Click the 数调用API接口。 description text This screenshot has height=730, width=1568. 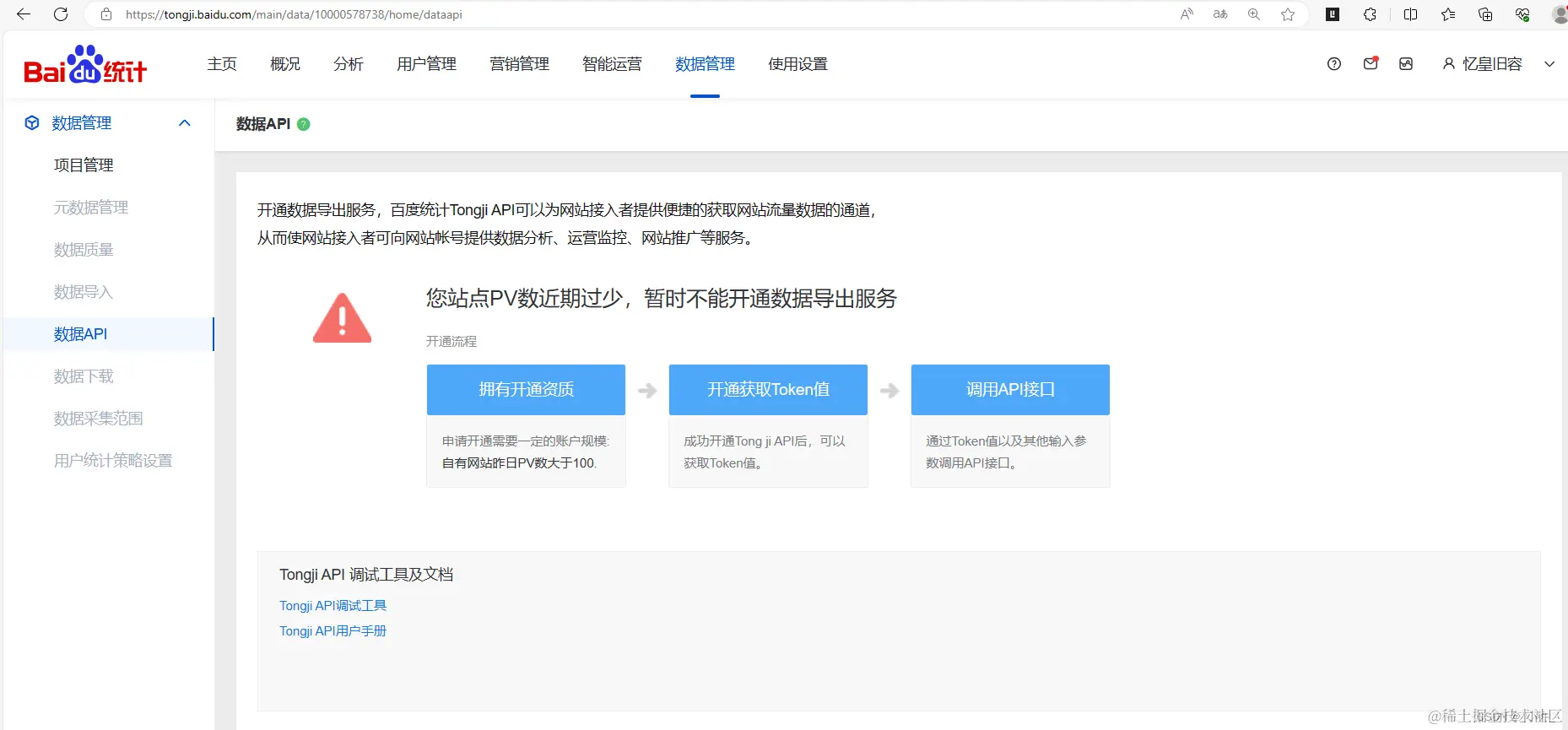[x=971, y=462]
